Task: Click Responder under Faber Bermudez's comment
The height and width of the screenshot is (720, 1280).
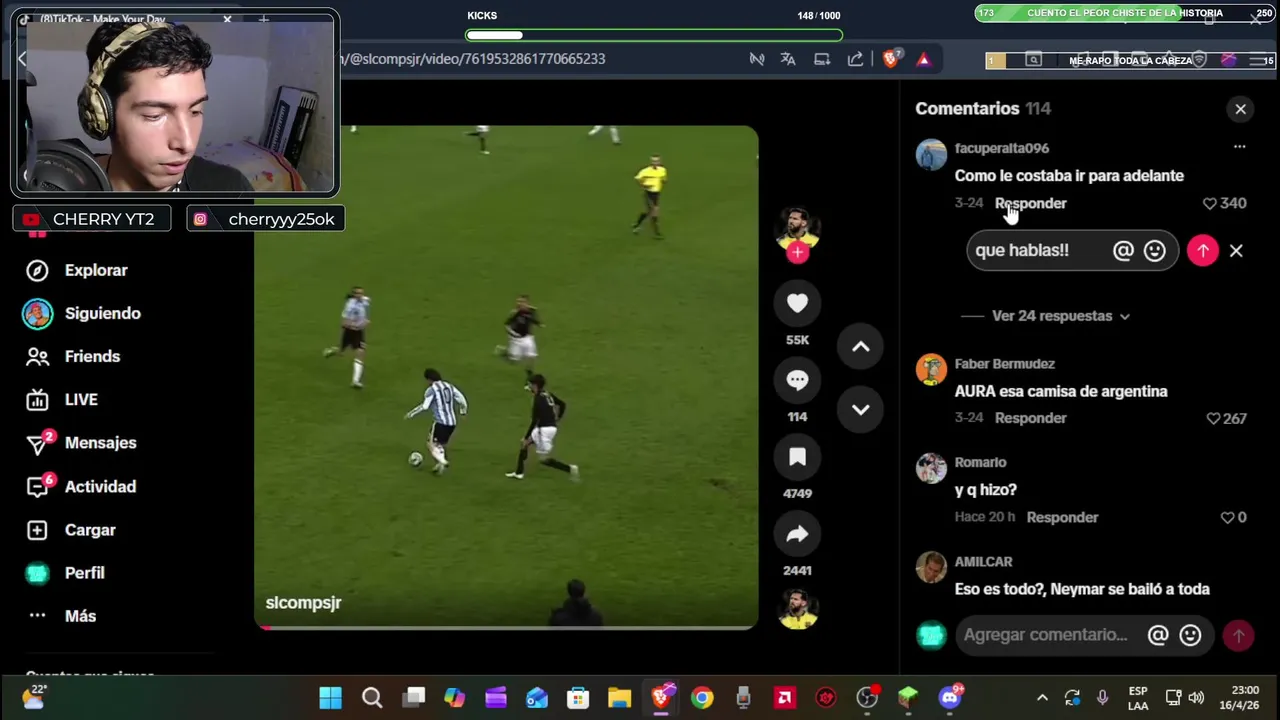Action: coord(1030,418)
